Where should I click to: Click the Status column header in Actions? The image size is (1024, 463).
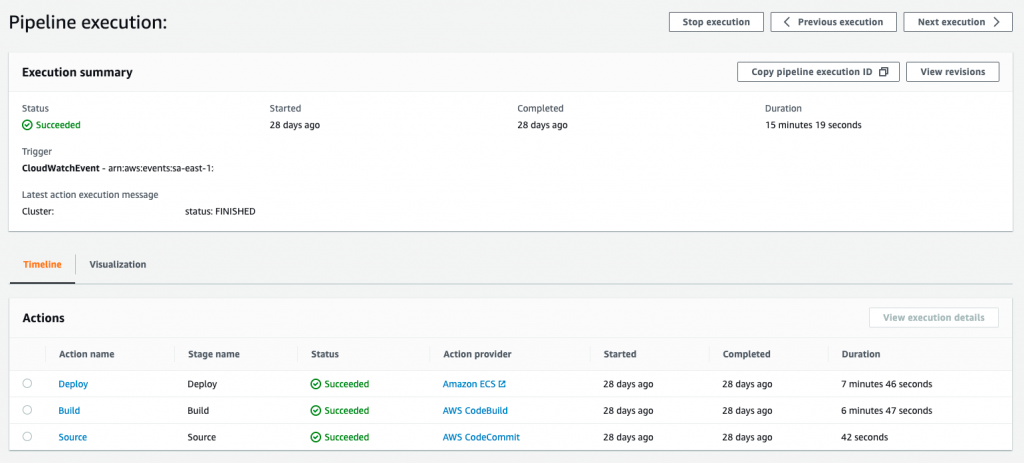coord(325,354)
